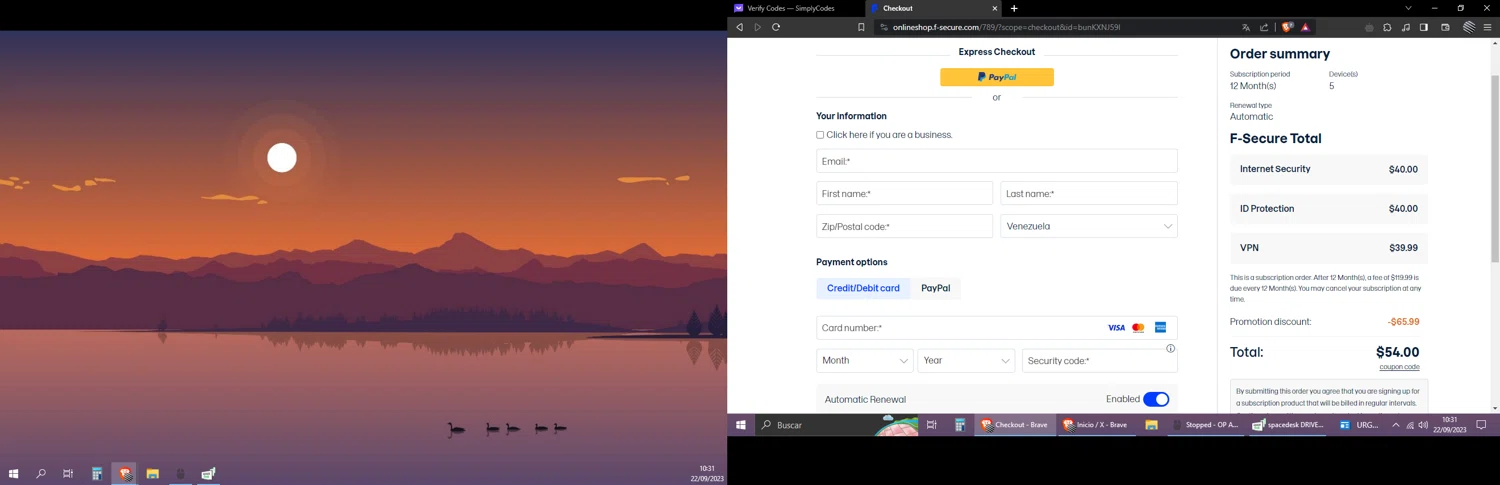Open Brave Wallet icon
The width and height of the screenshot is (1500, 485).
[1445, 27]
